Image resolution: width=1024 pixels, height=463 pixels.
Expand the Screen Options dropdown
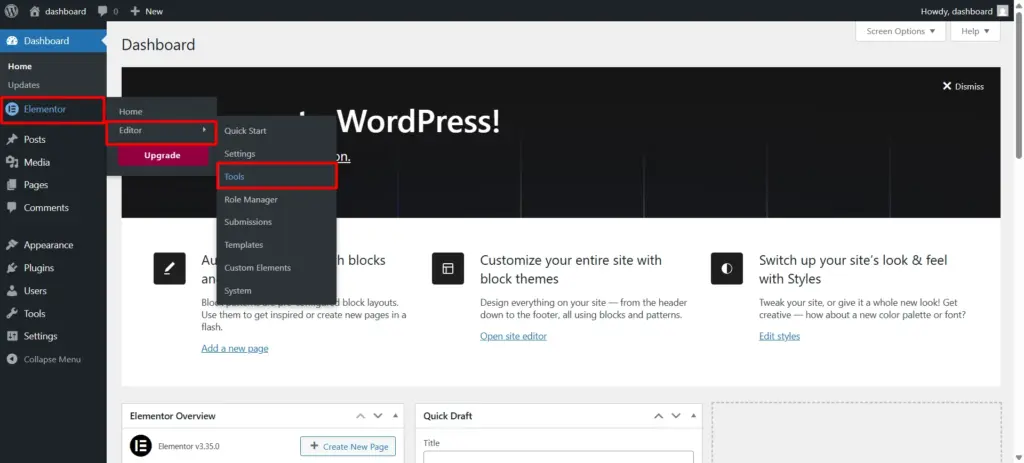[900, 31]
